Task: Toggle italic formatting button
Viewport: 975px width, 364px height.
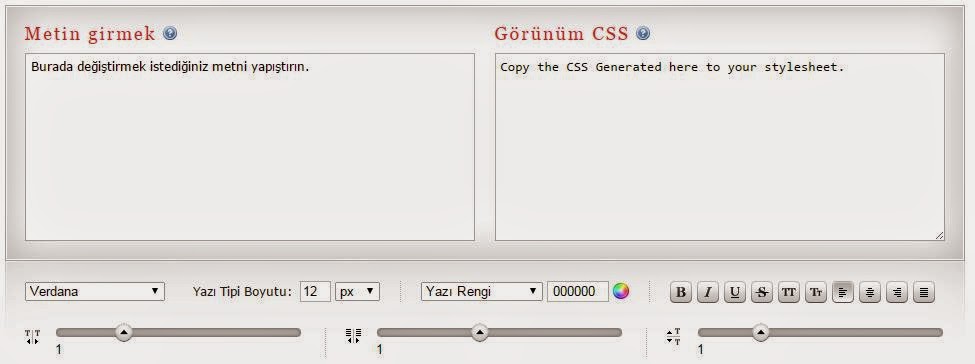Action: click(708, 292)
